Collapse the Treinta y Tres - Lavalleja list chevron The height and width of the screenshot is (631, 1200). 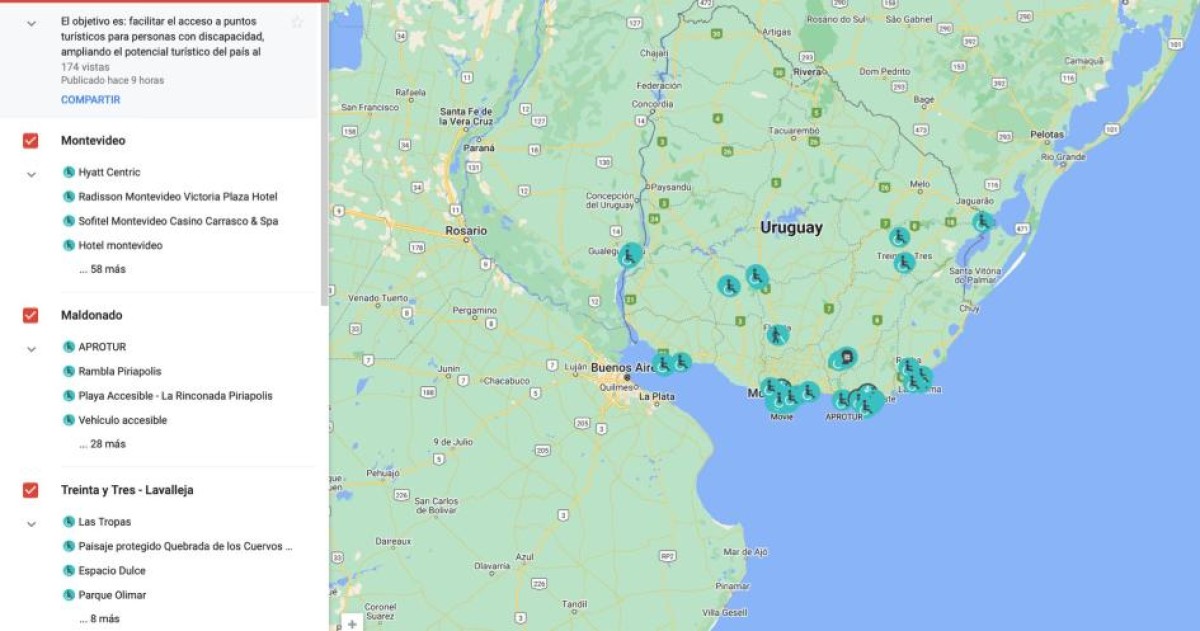coord(31,523)
